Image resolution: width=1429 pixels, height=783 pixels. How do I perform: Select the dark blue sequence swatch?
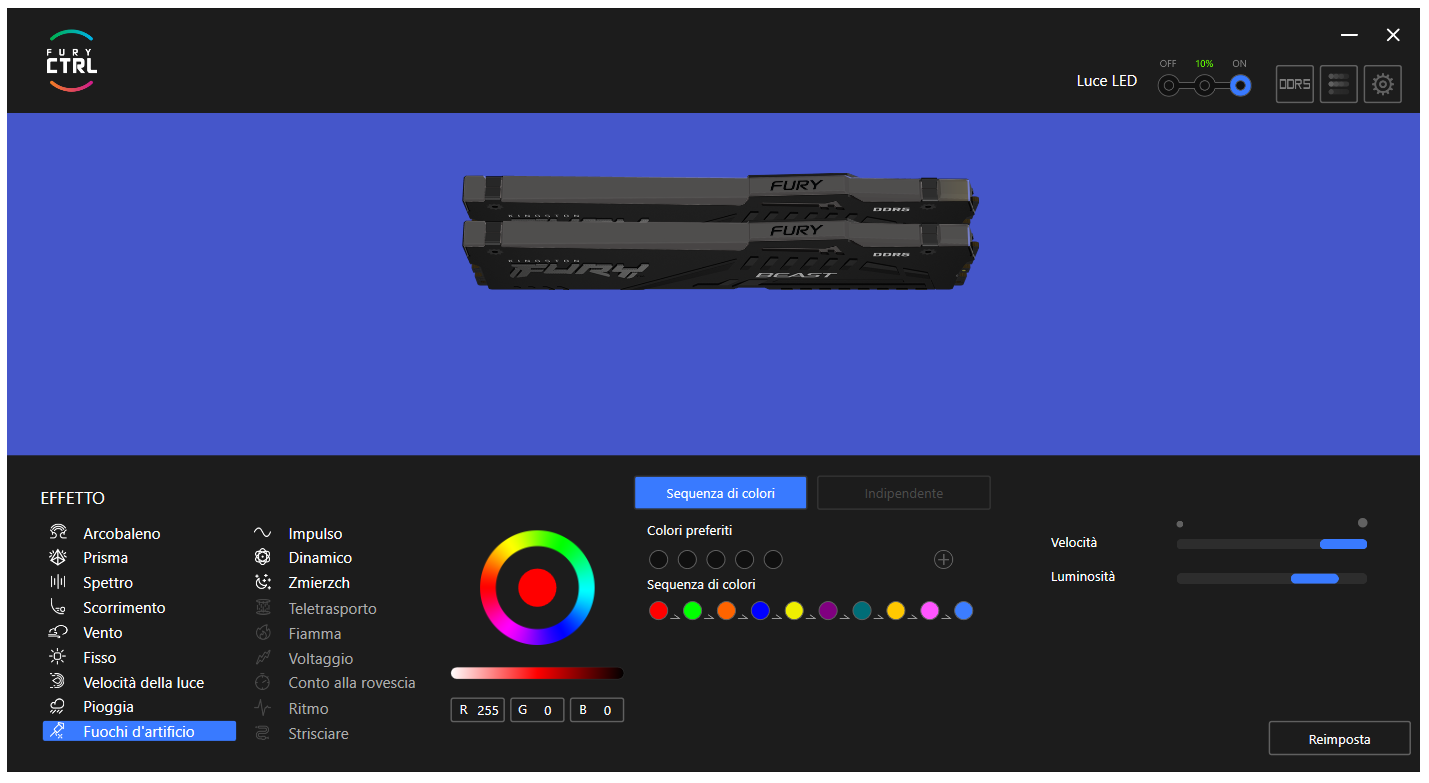(760, 610)
